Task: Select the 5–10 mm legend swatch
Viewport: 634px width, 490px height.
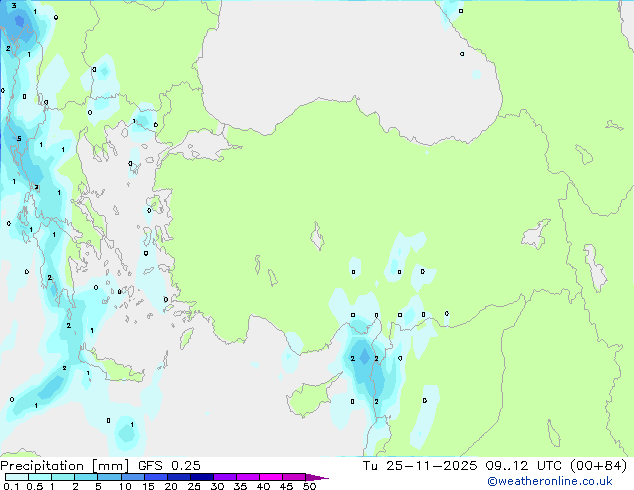Action: (x=109, y=477)
